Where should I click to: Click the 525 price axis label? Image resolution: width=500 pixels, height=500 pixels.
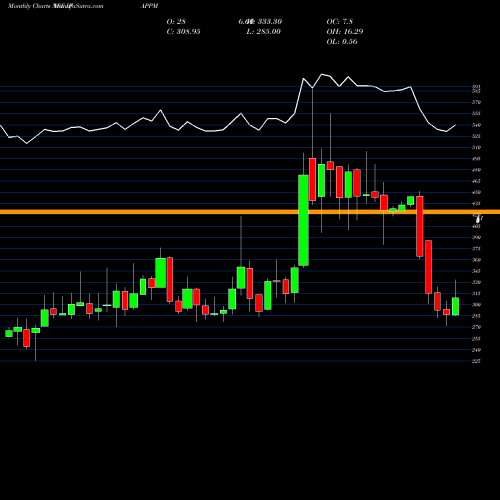(x=476, y=136)
